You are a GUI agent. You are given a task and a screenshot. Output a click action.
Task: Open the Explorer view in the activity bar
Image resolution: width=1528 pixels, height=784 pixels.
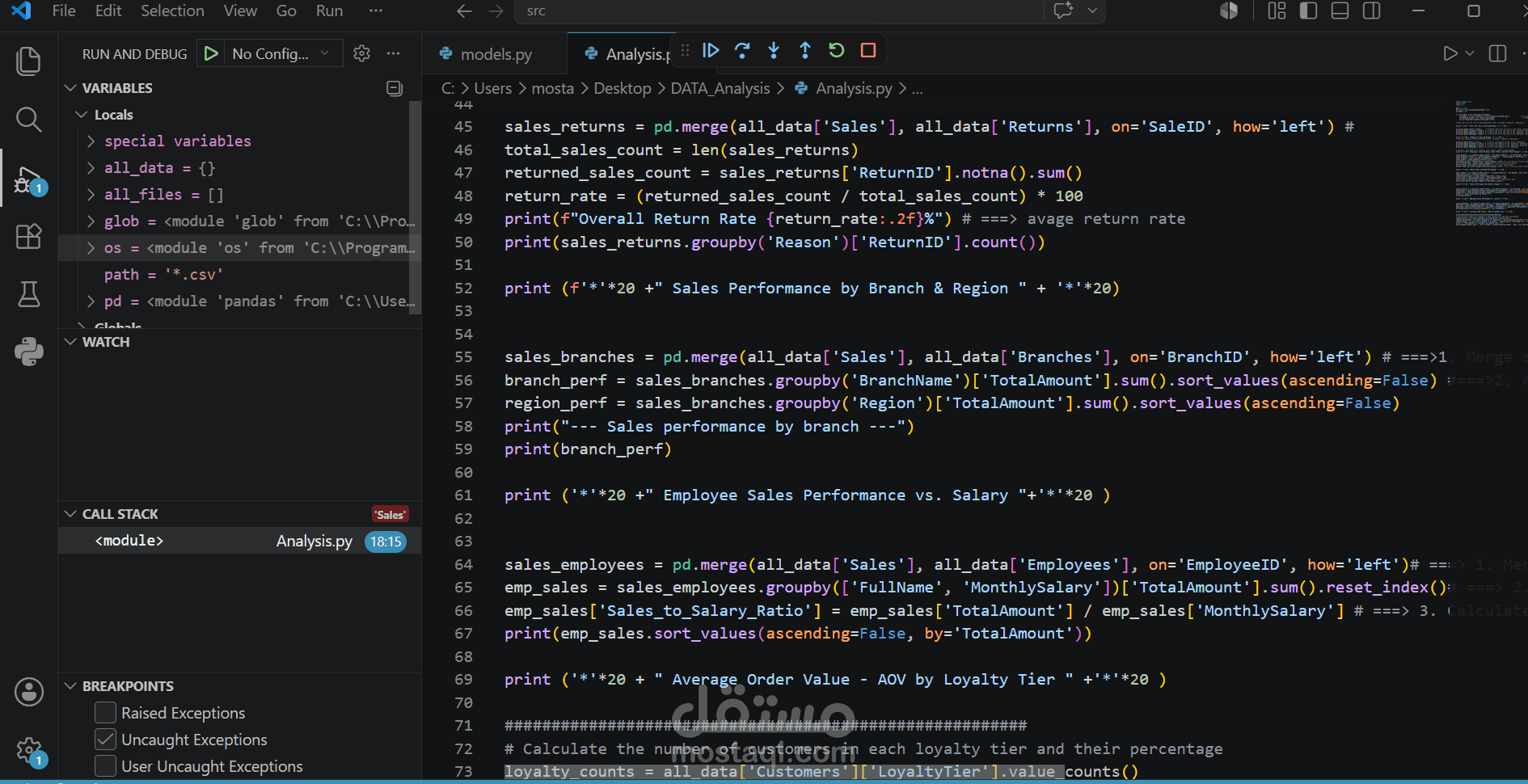click(x=28, y=61)
